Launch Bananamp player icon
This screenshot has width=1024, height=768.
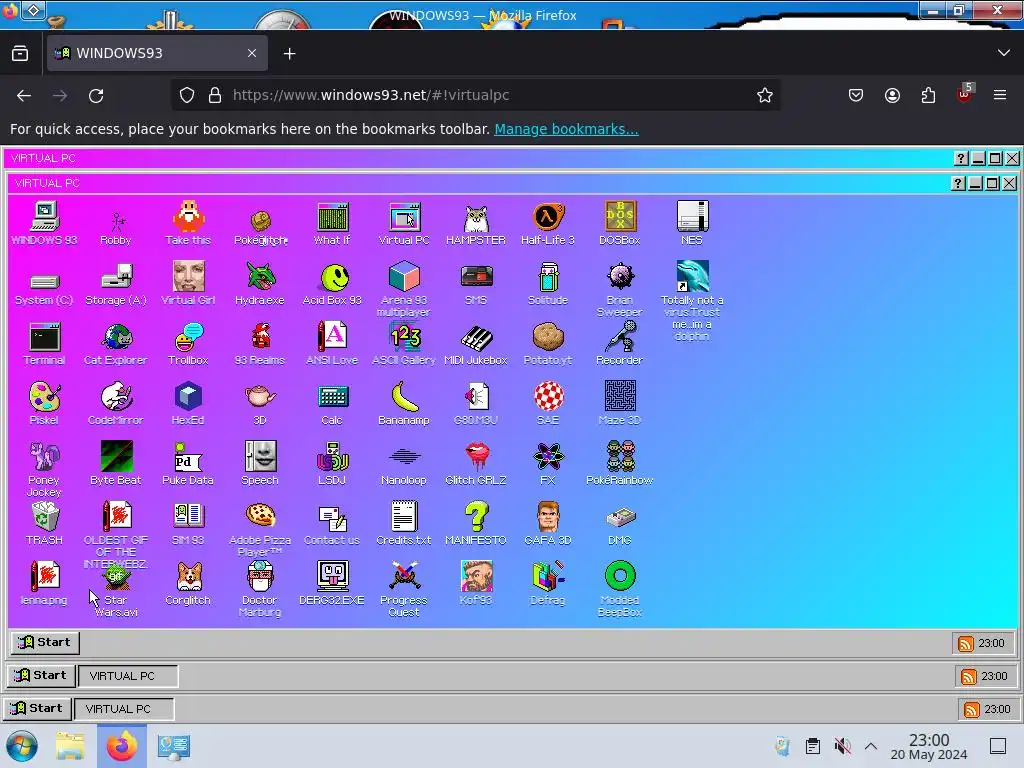pyautogui.click(x=404, y=404)
